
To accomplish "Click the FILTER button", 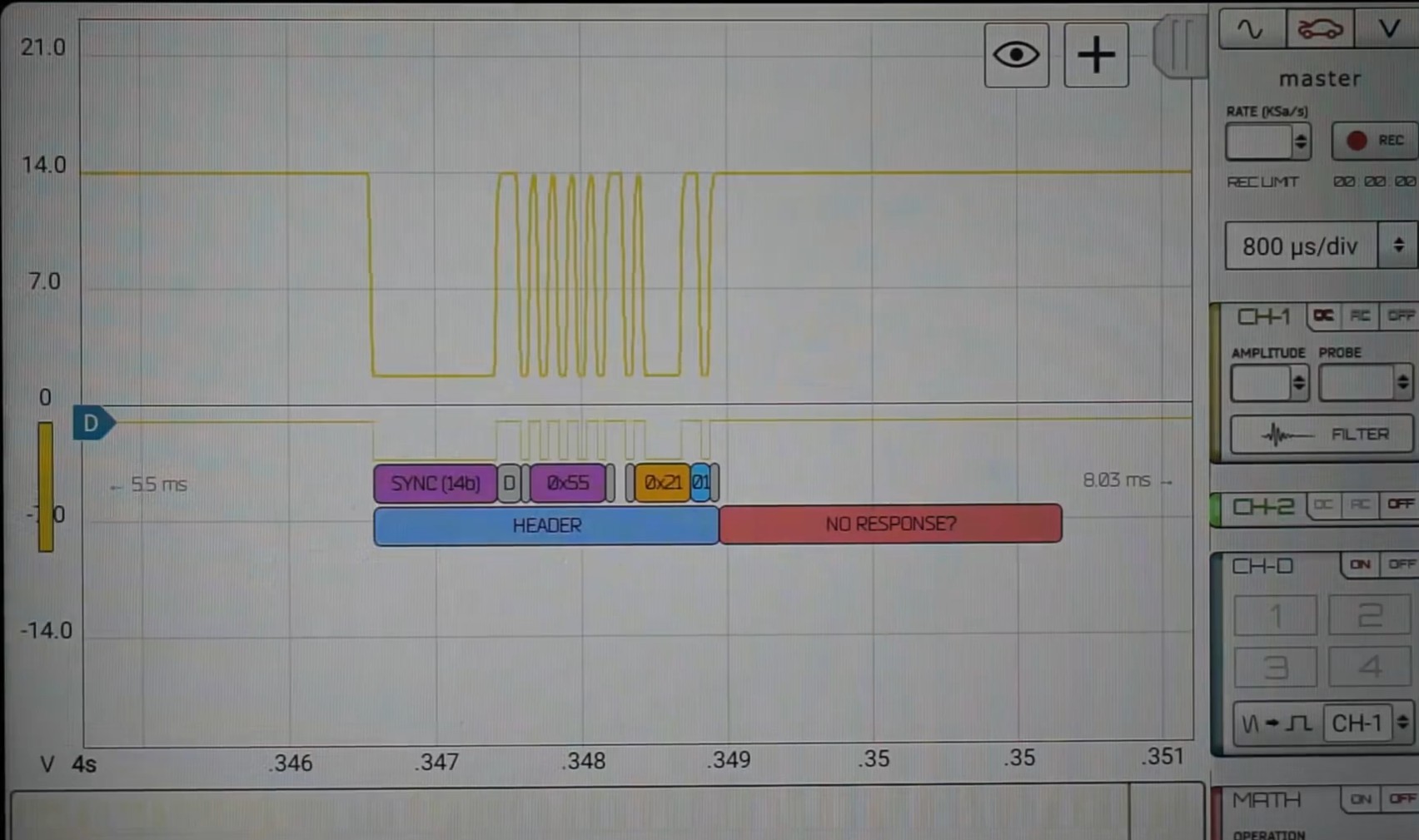I will coord(1322,435).
